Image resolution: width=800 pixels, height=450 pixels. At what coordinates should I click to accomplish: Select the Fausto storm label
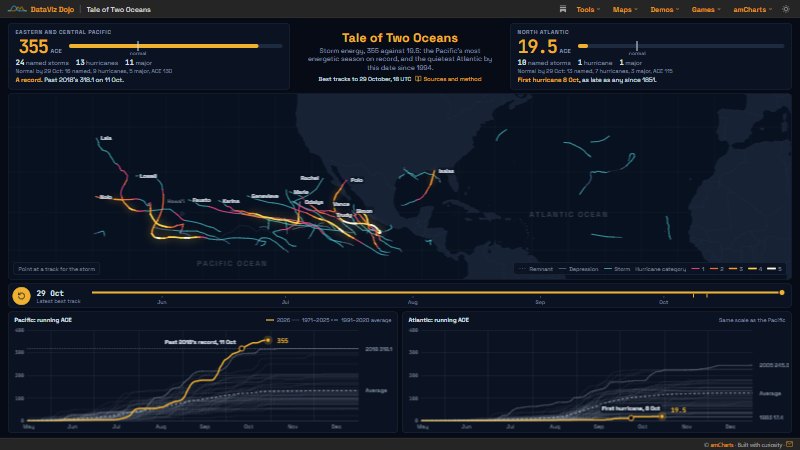tap(202, 200)
